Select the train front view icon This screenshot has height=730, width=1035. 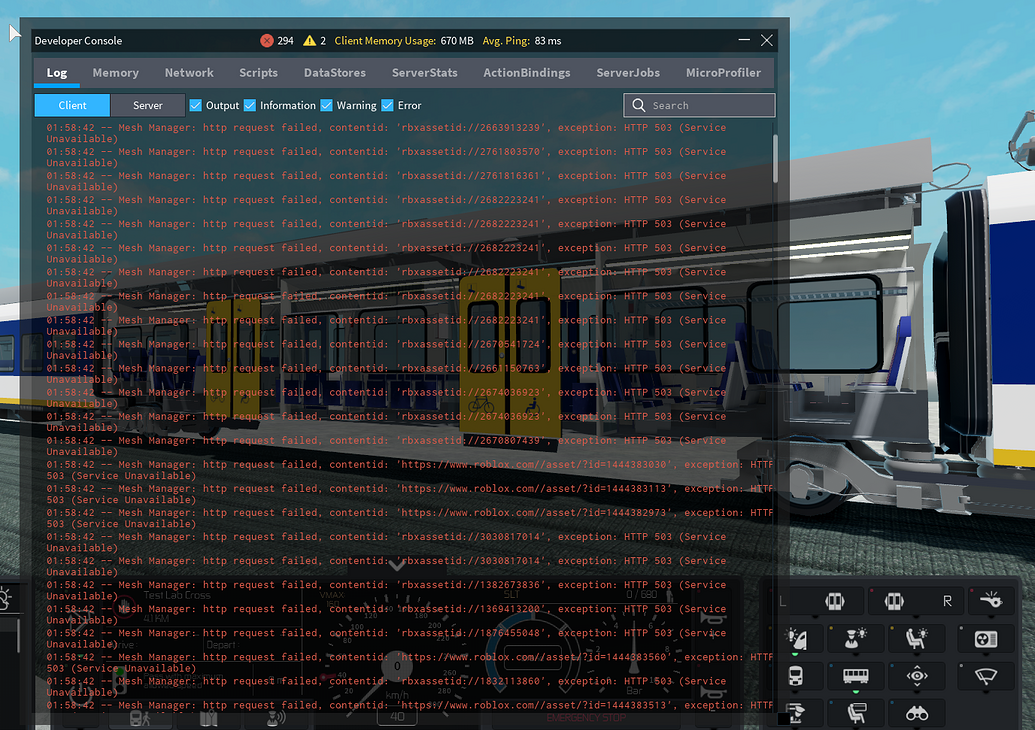pos(796,676)
